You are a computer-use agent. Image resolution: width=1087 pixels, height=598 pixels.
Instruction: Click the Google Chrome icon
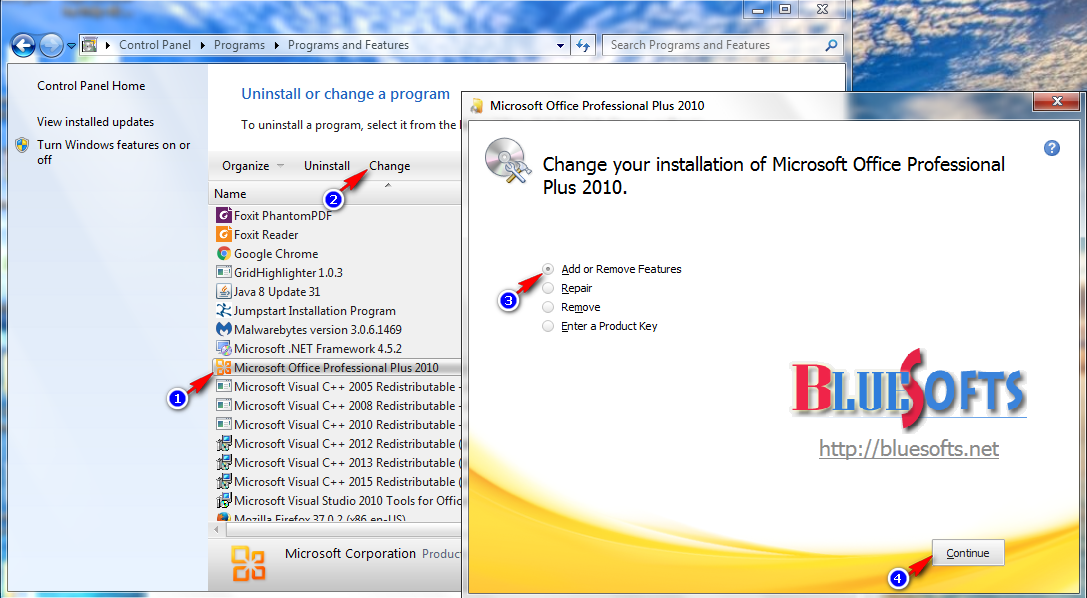223,254
